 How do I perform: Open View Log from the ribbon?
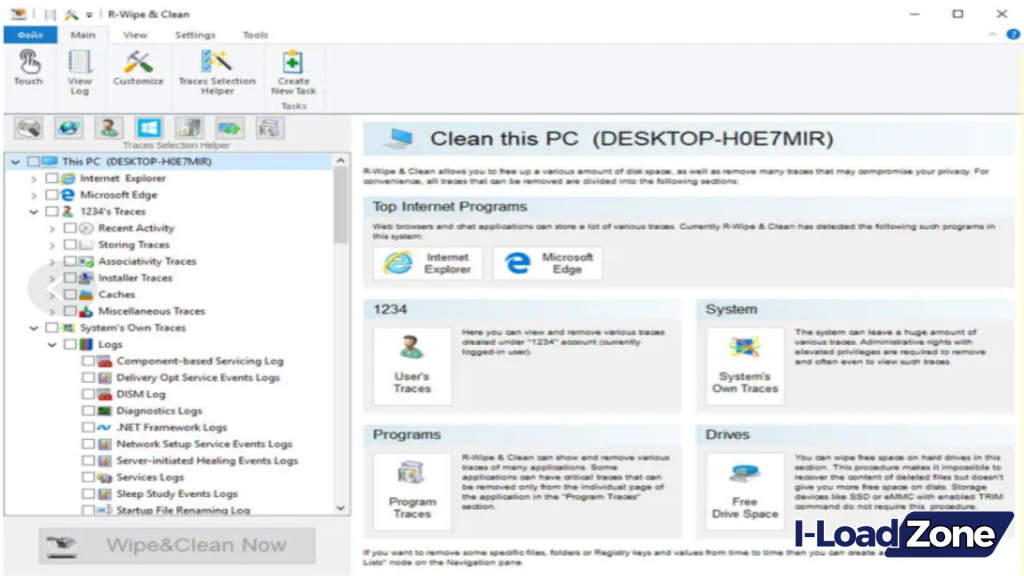pos(79,73)
